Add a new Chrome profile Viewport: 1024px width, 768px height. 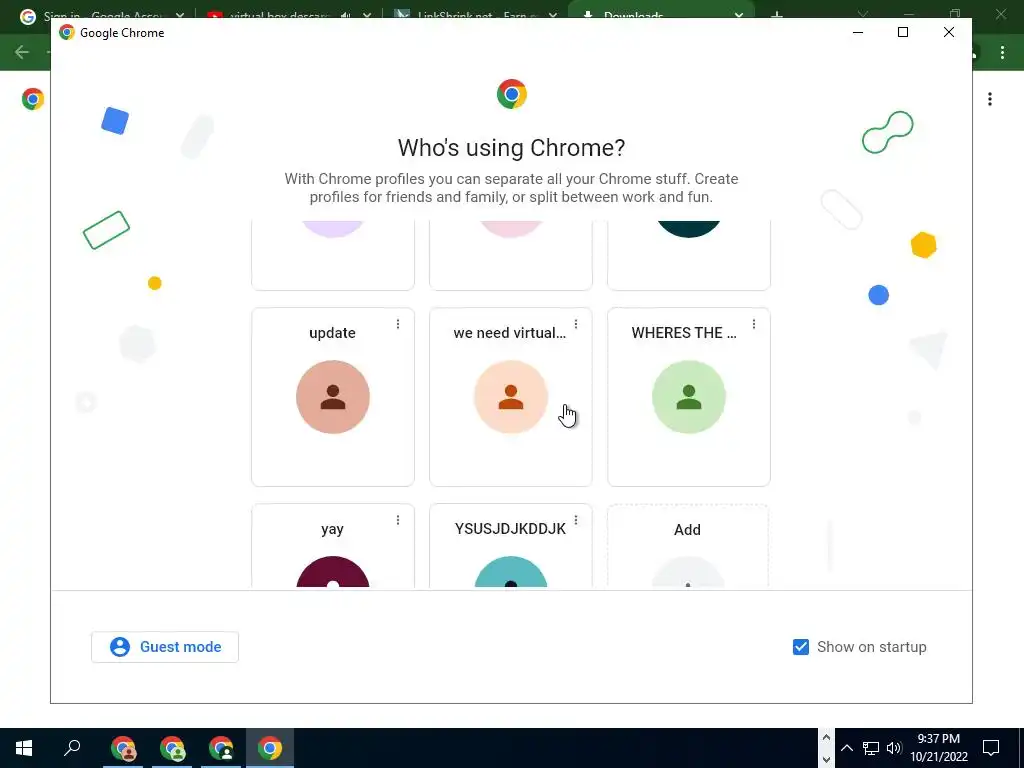coord(688,546)
